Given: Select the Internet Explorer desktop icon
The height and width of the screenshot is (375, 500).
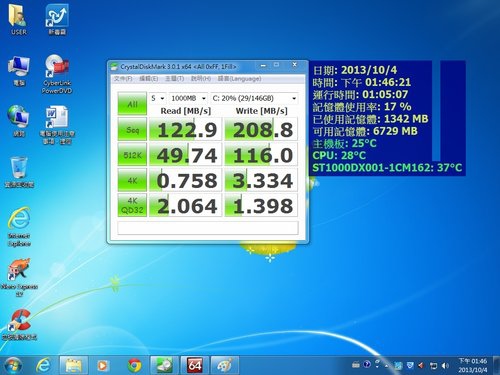Looking at the screenshot, I should 19,227.
